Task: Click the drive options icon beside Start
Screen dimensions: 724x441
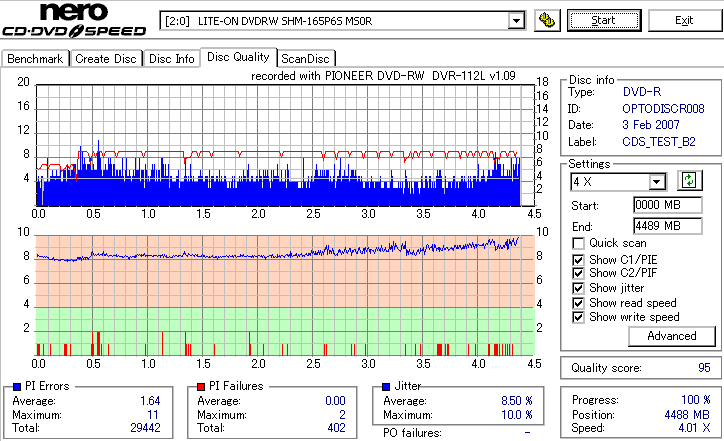Action: 547,21
